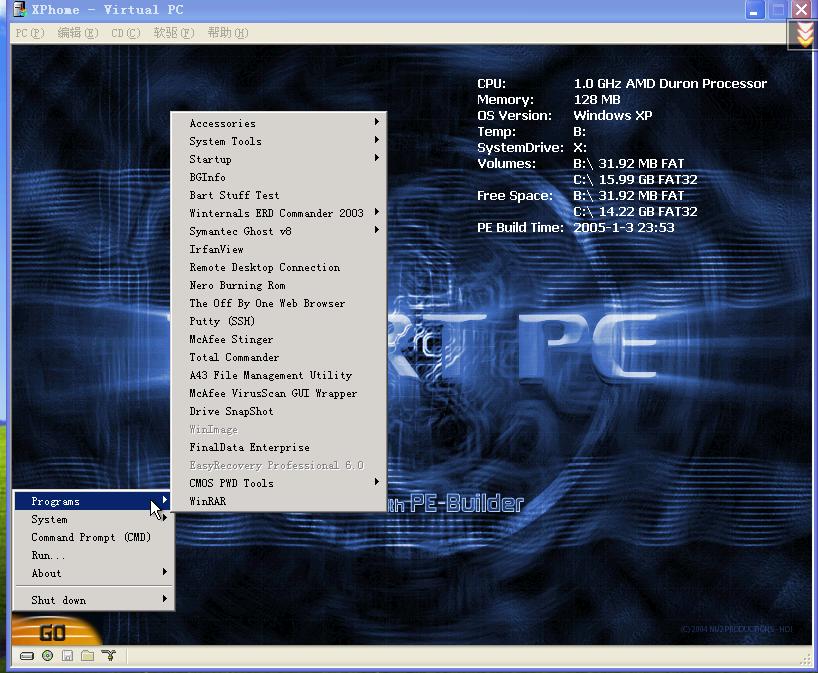
Task: Run McAfee Stinger
Action: point(279,339)
